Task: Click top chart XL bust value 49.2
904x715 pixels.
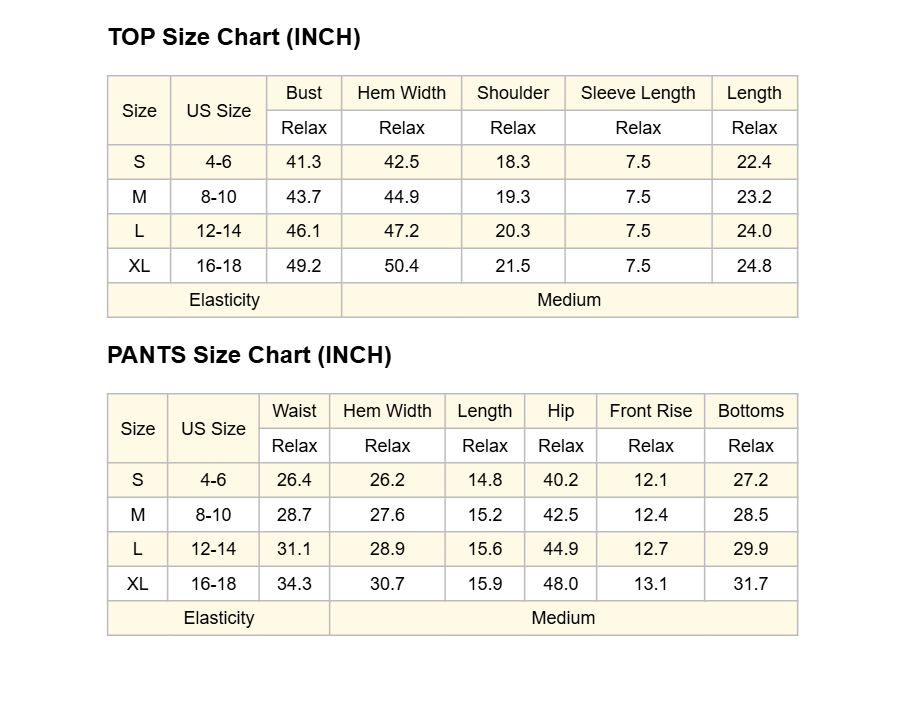Action: pyautogui.click(x=304, y=266)
